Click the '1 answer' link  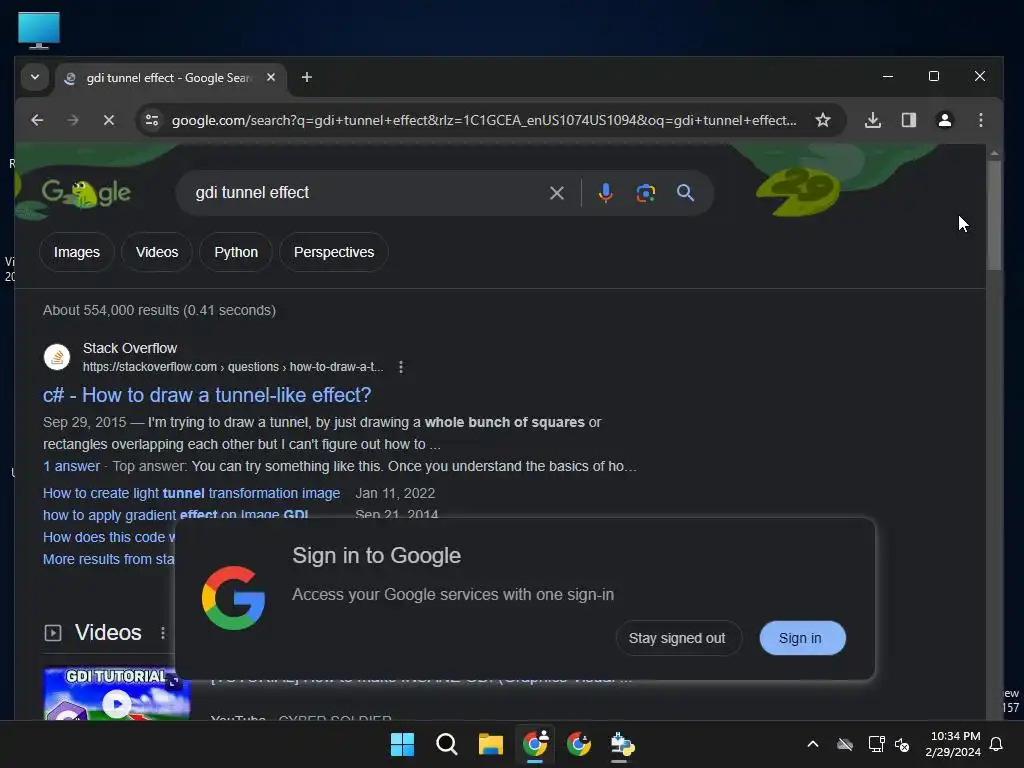coord(71,466)
